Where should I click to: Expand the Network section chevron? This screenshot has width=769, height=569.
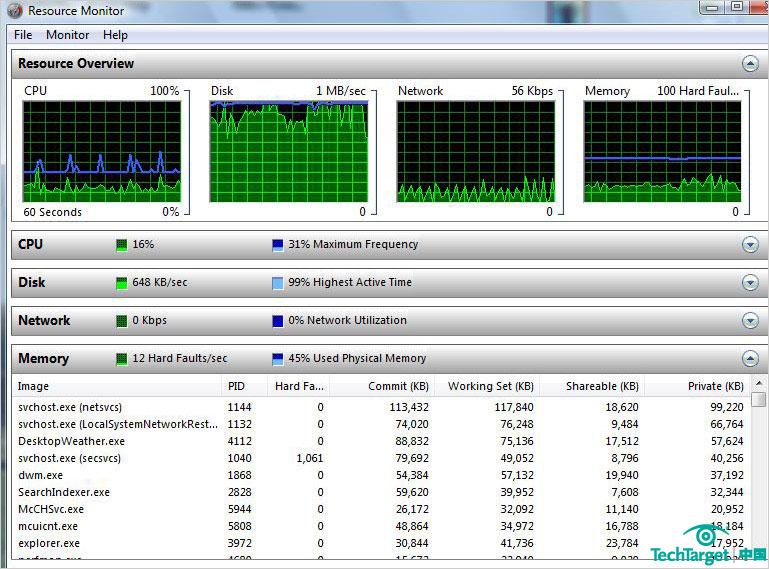[x=750, y=321]
